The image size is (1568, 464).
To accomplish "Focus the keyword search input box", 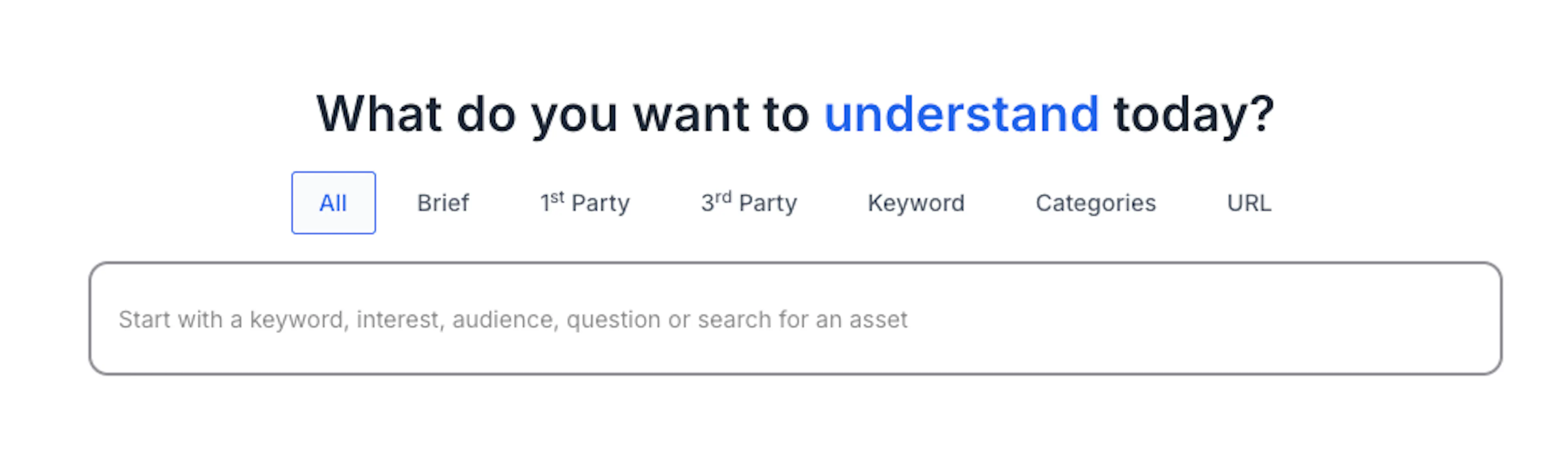I will pos(795,319).
